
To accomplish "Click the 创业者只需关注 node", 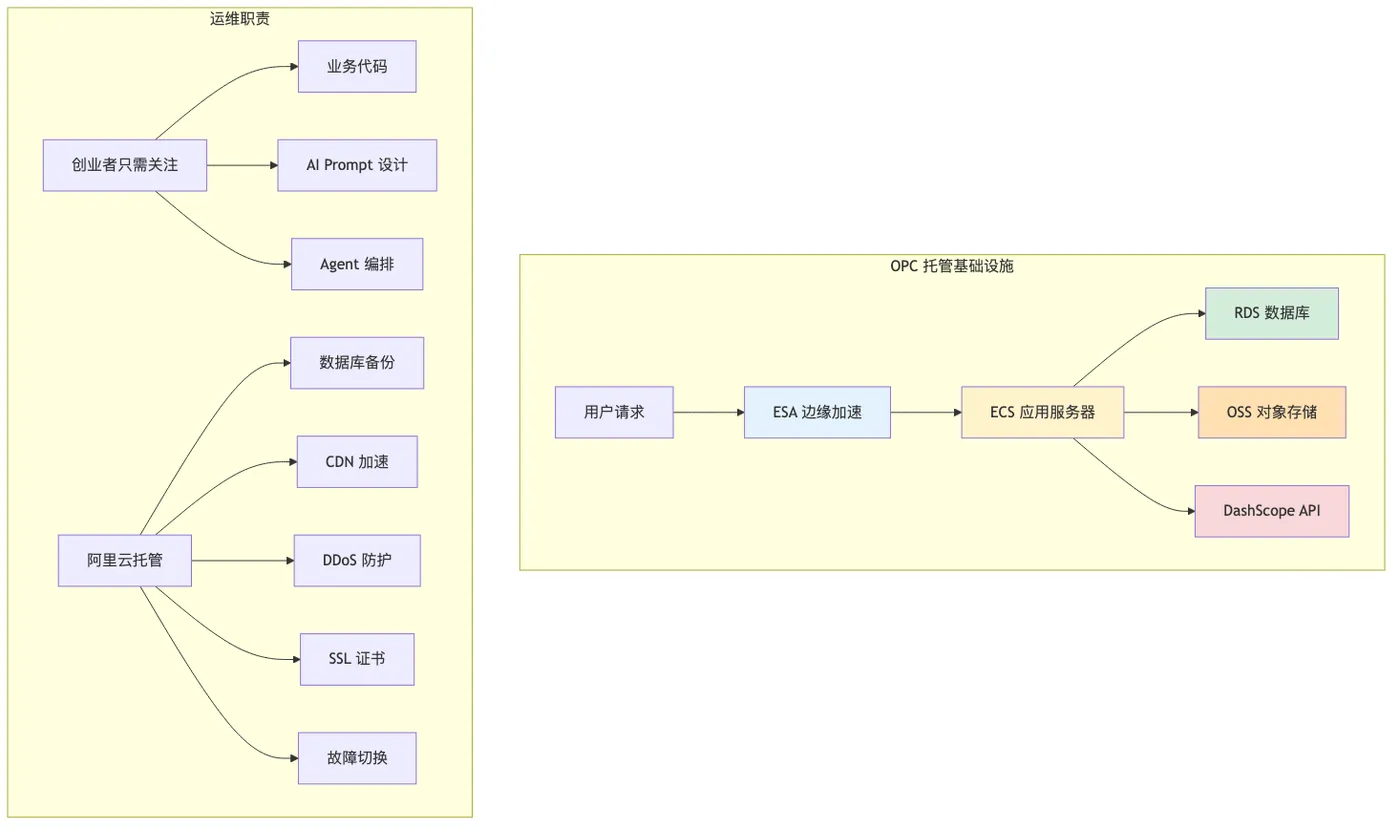I will point(125,165).
